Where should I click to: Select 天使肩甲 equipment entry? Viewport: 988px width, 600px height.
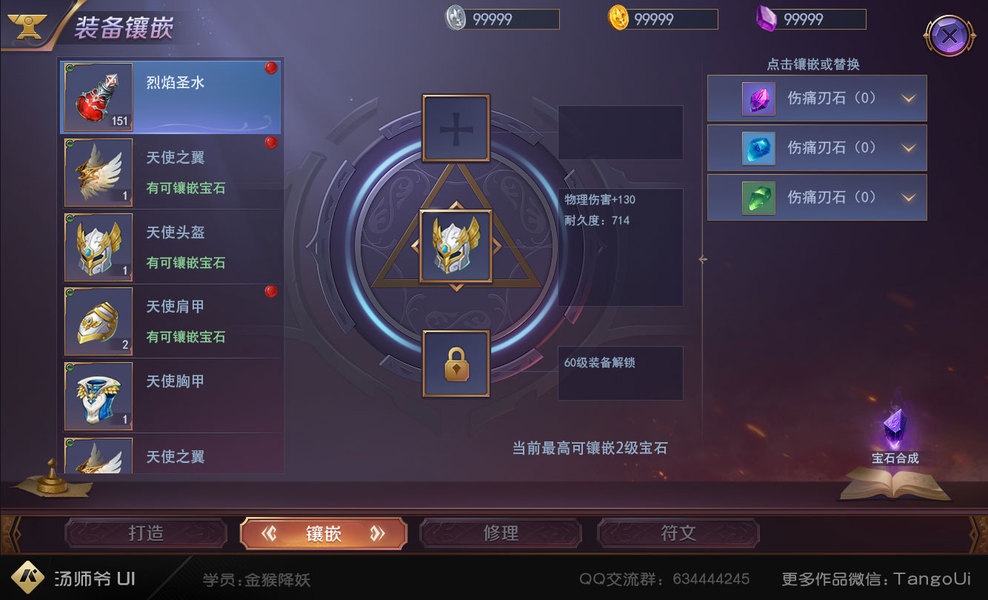point(171,321)
